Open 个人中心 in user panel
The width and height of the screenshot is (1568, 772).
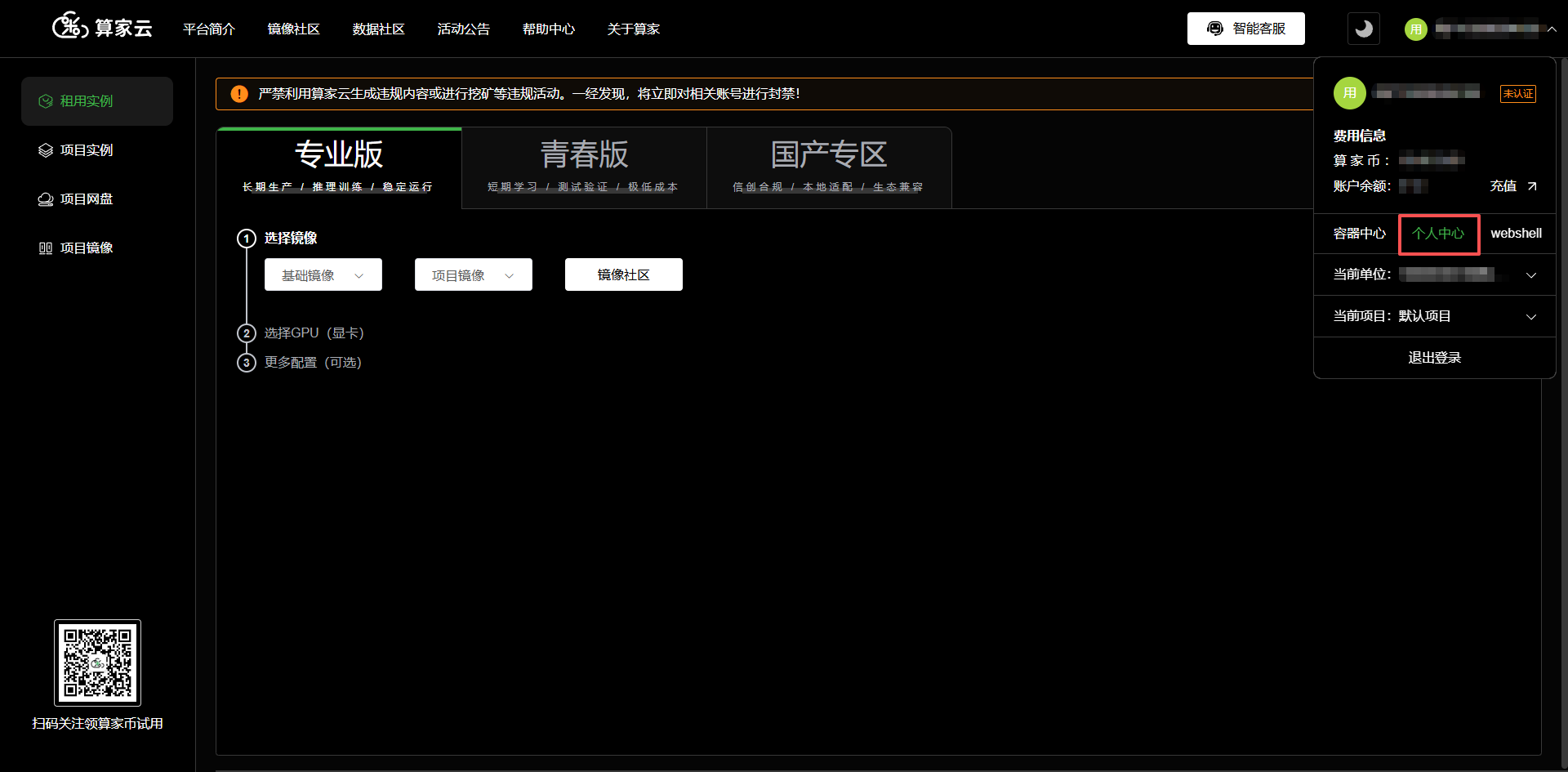pyautogui.click(x=1439, y=234)
